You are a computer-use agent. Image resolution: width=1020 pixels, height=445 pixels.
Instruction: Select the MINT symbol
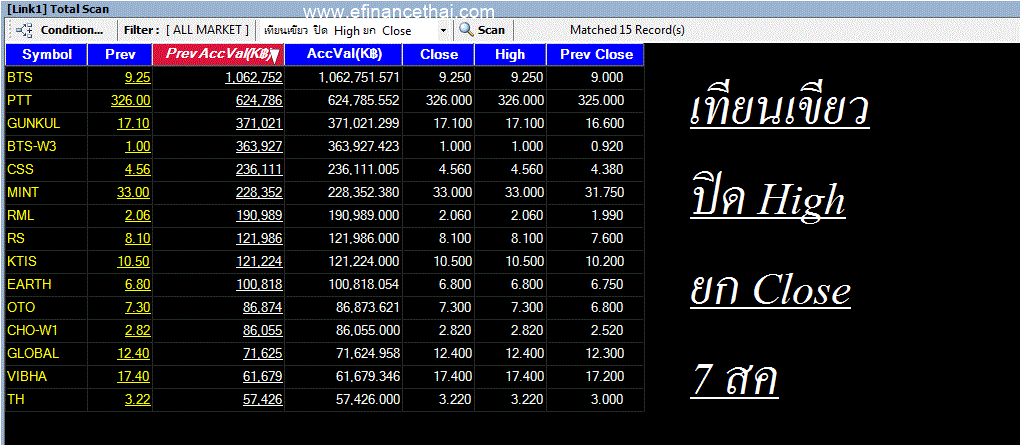pos(23,192)
